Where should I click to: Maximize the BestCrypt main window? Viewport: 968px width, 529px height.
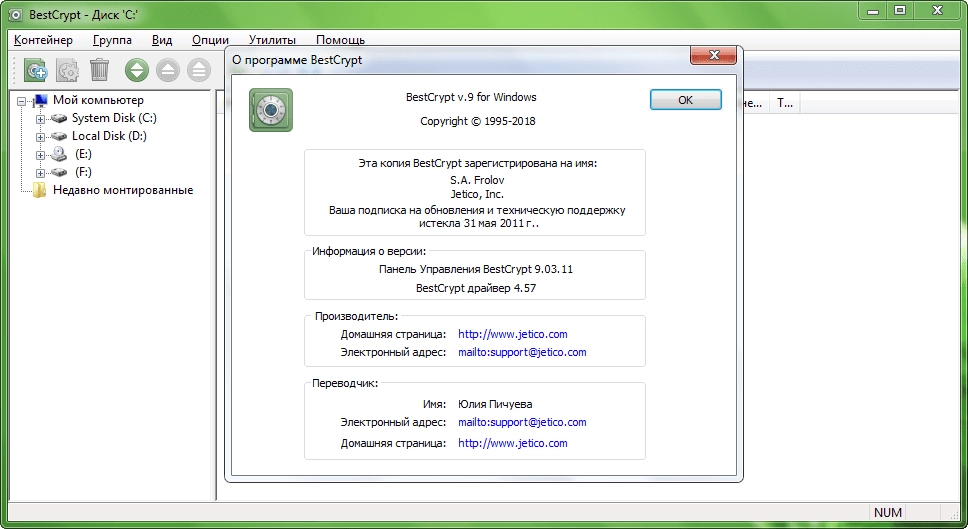point(900,10)
